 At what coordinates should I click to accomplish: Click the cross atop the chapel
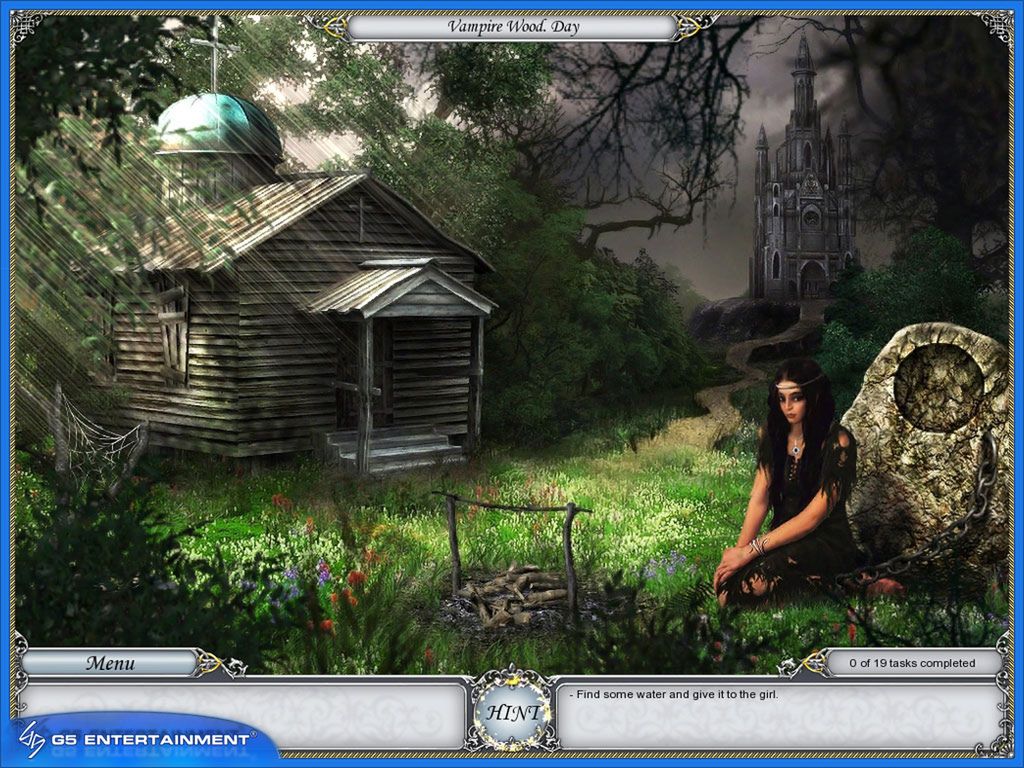coord(214,54)
